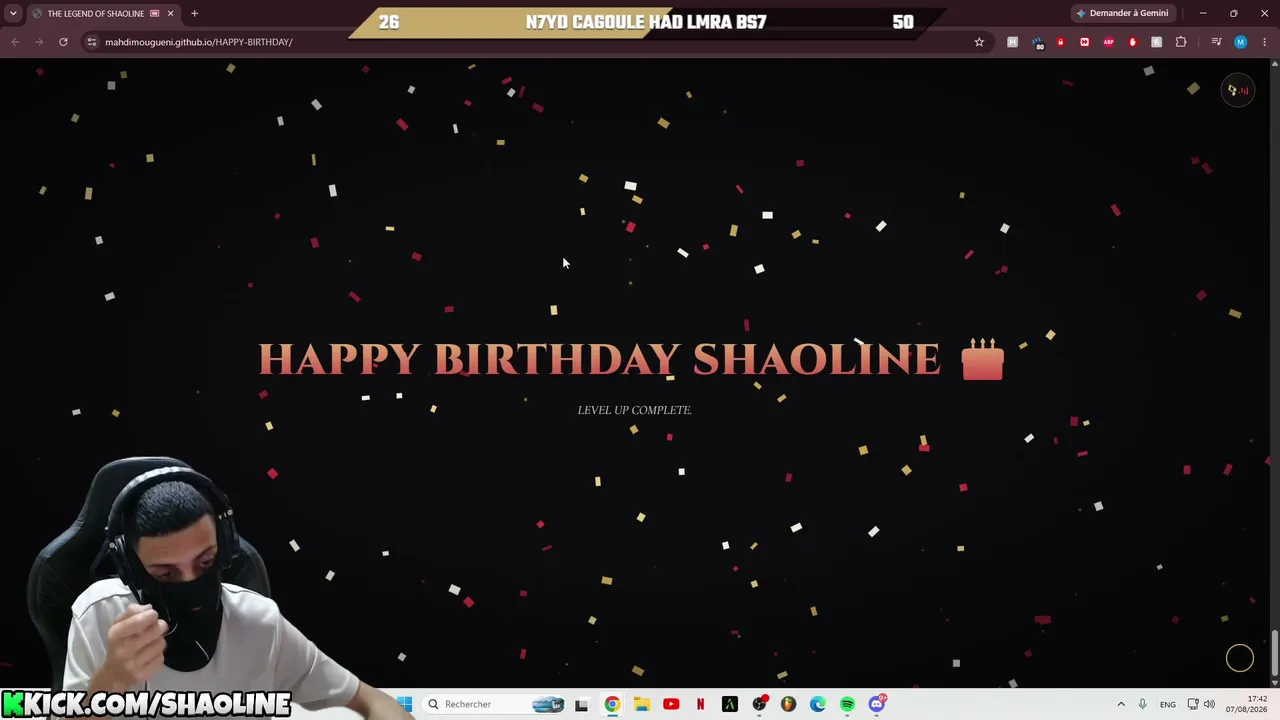Open OBS Studio from the taskbar

tap(760, 704)
